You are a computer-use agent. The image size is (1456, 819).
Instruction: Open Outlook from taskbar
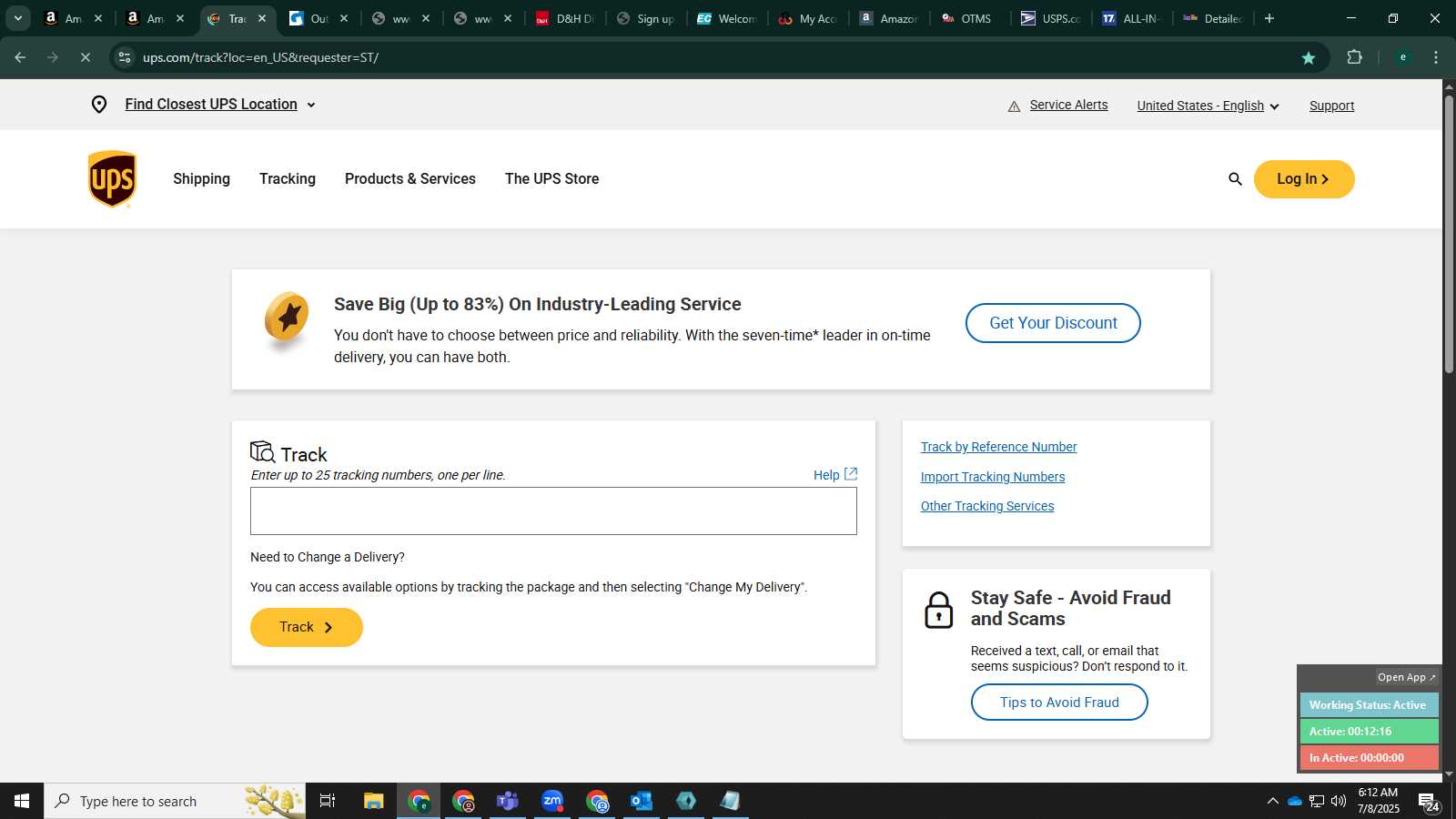coord(642,801)
